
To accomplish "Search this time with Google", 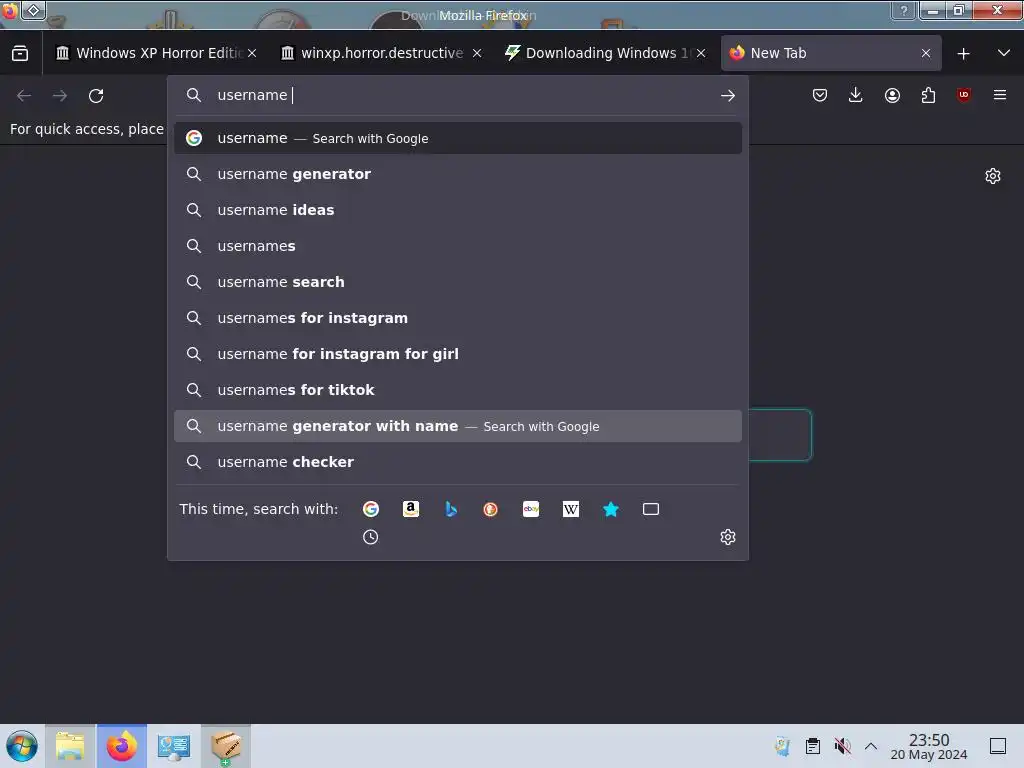I will tap(371, 509).
